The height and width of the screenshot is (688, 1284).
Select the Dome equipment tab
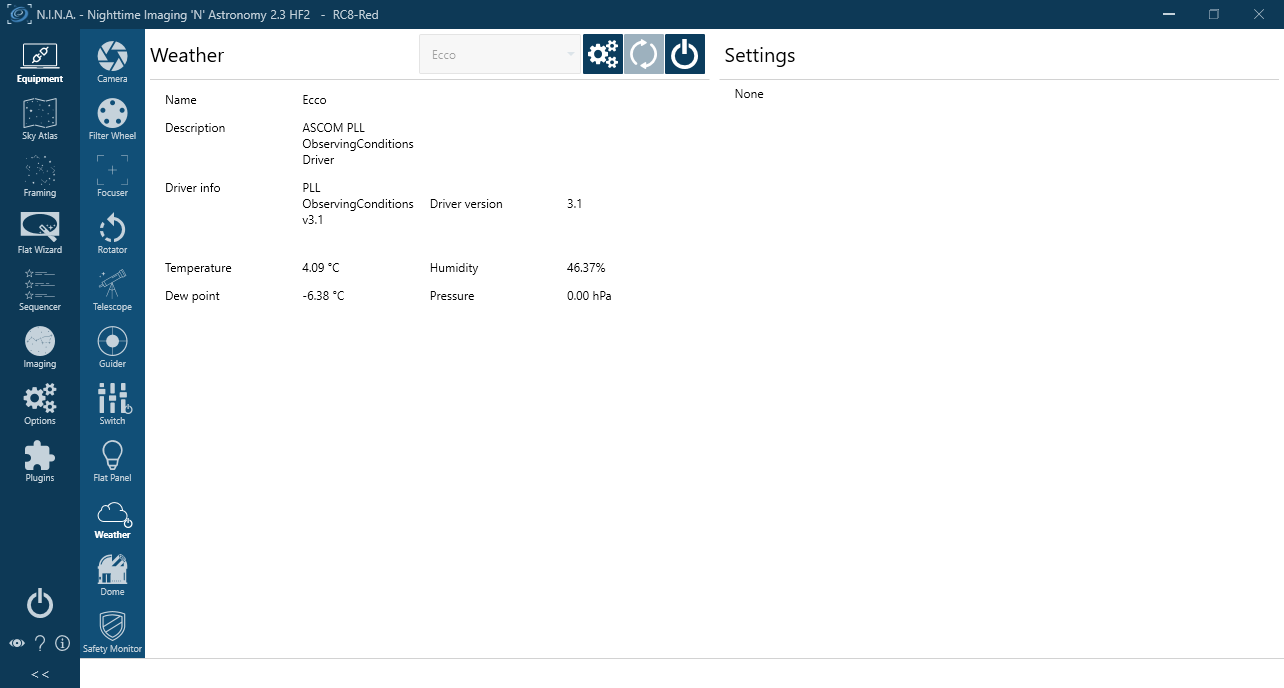coord(112,576)
